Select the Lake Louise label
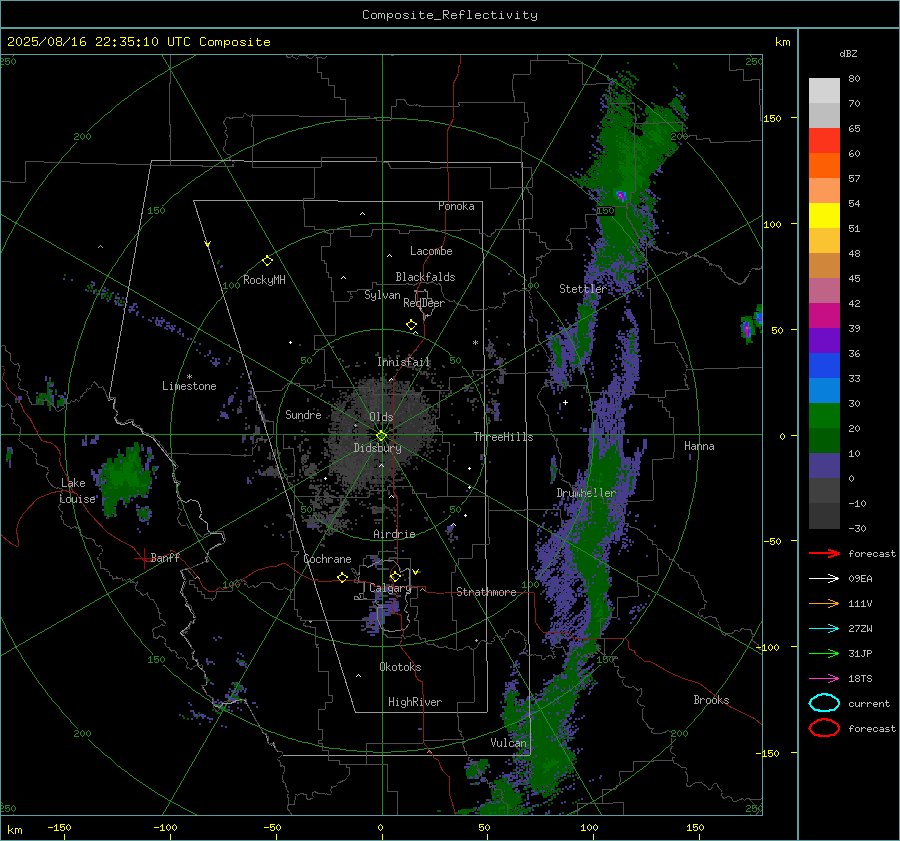The height and width of the screenshot is (841, 900). (77, 491)
